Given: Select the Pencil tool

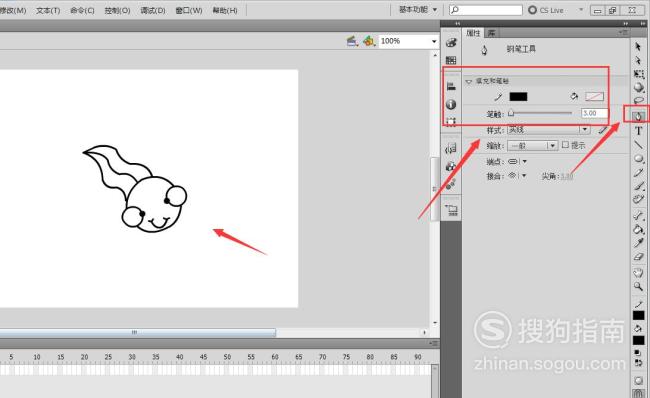Looking at the screenshot, I should 638,172.
